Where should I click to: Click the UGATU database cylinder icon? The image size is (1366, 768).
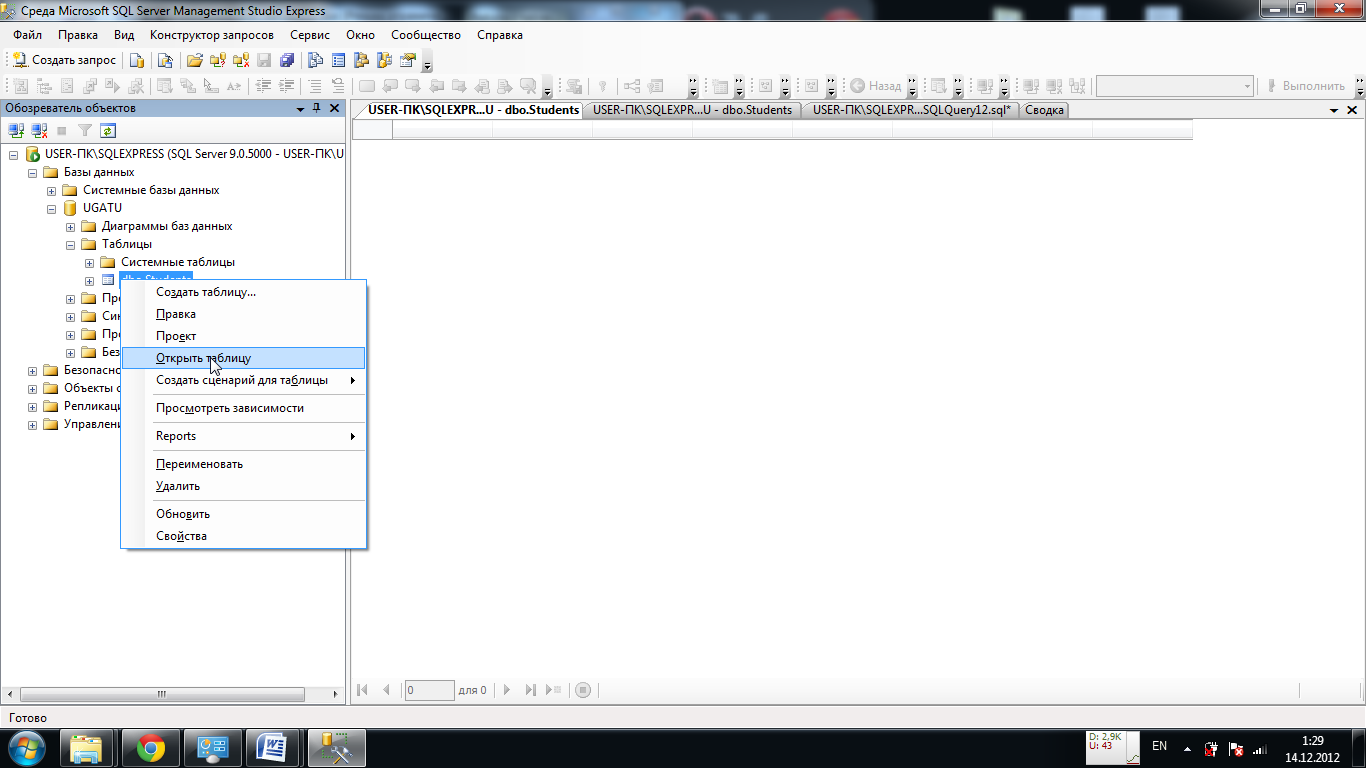click(69, 208)
